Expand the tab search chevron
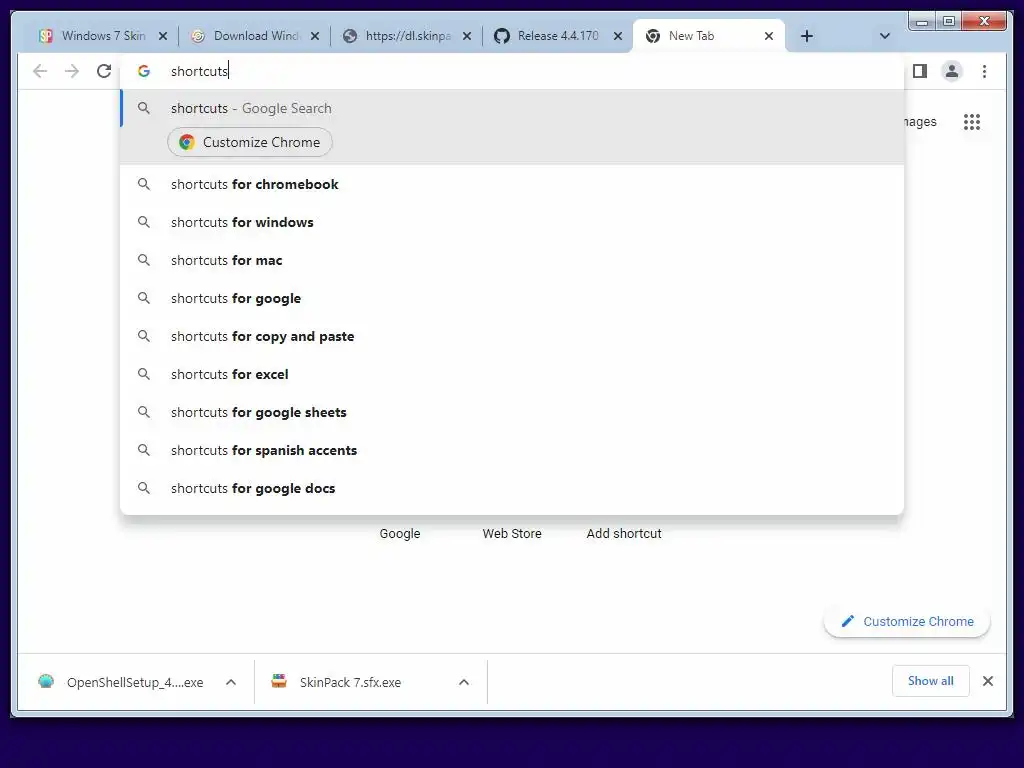Image resolution: width=1024 pixels, height=768 pixels. (885, 36)
